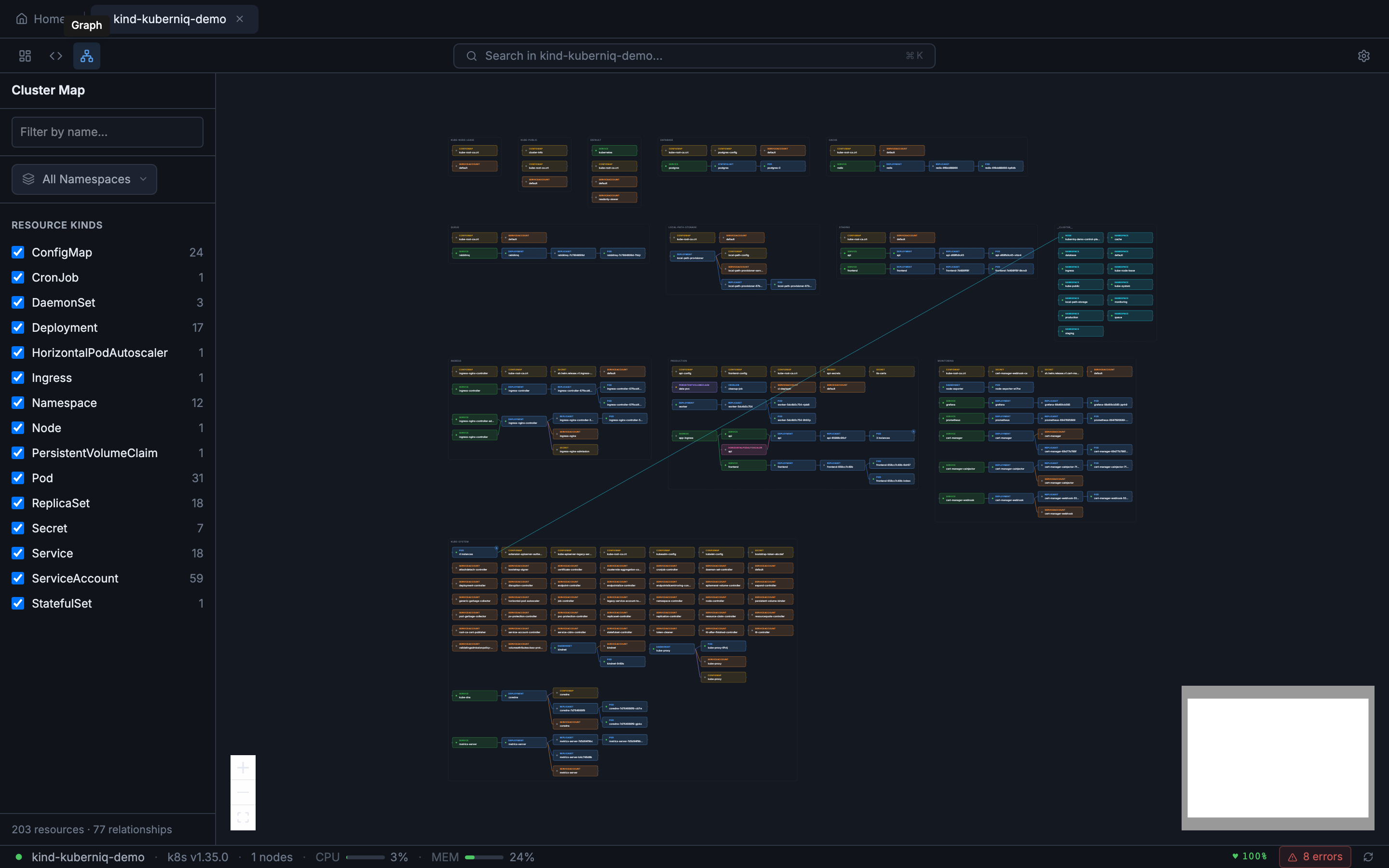1389x868 pixels.
Task: Select the Graph view icon
Action: point(87,55)
